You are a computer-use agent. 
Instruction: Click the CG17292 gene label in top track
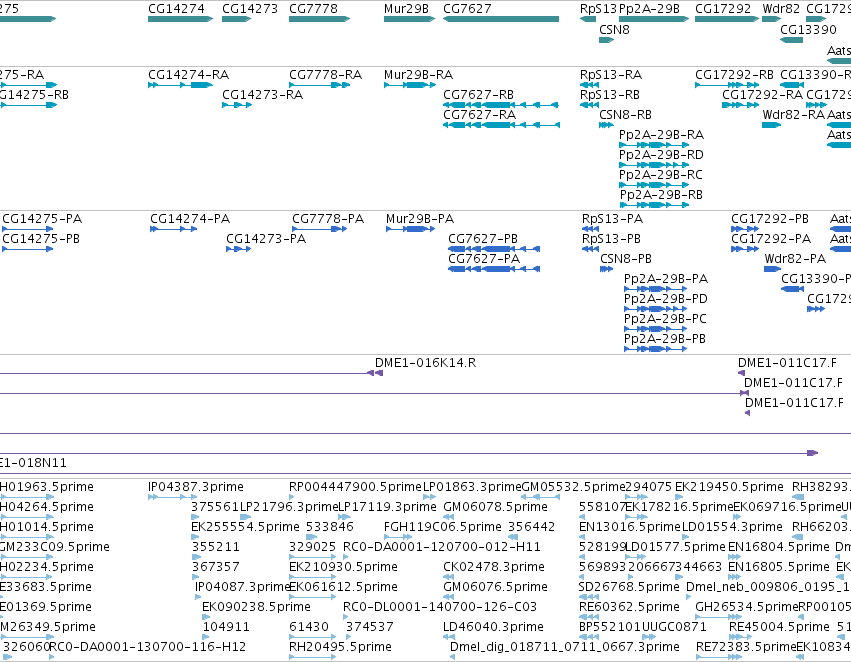pos(723,9)
